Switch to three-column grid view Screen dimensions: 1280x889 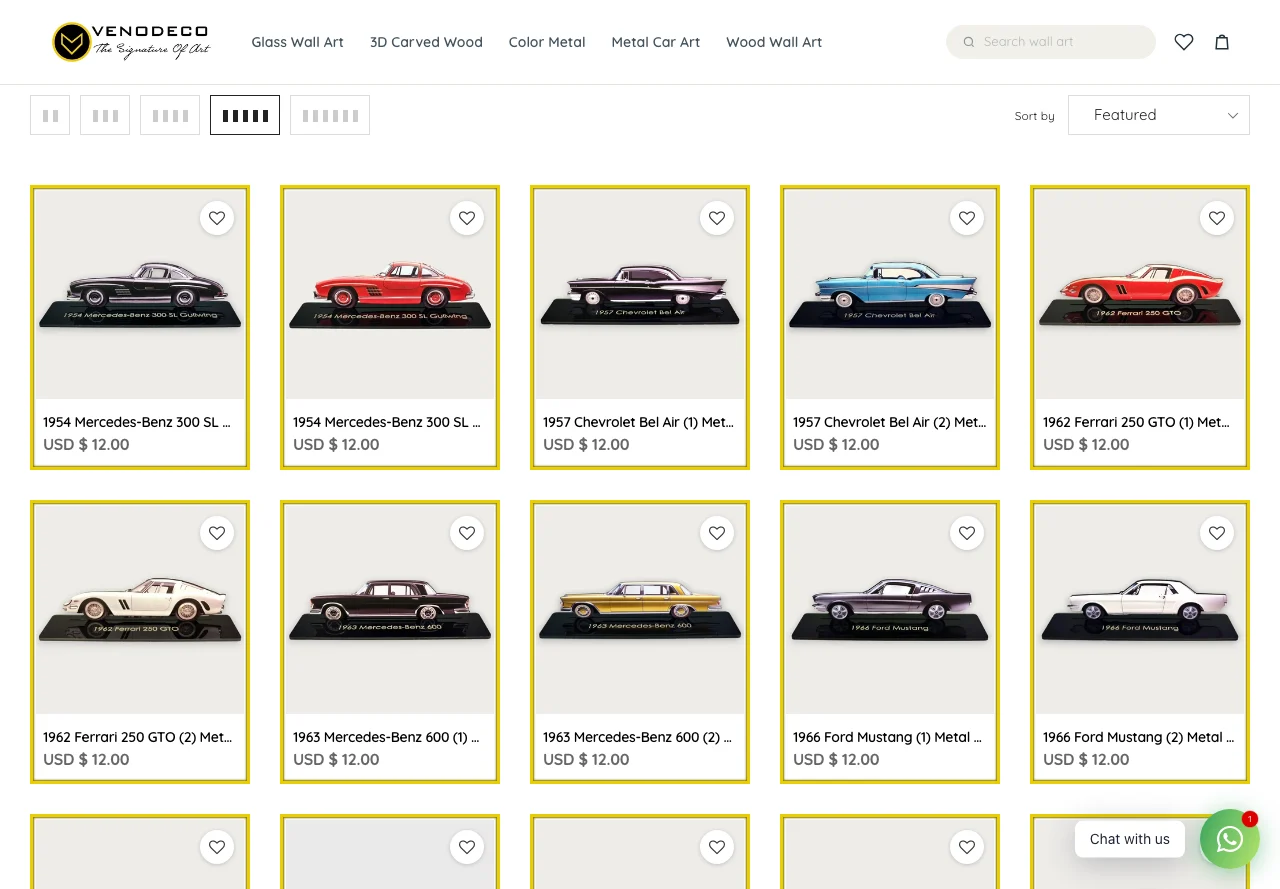pyautogui.click(x=105, y=115)
